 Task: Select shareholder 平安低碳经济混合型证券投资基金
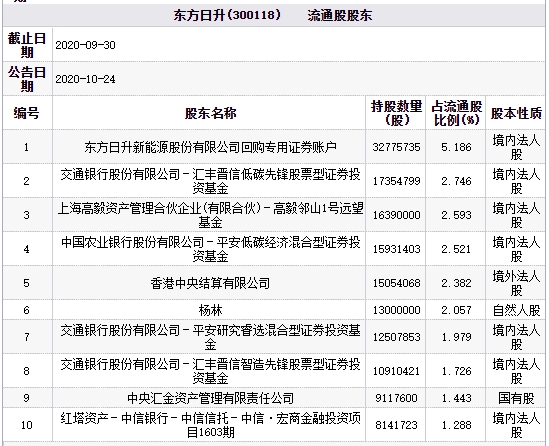(x=210, y=249)
